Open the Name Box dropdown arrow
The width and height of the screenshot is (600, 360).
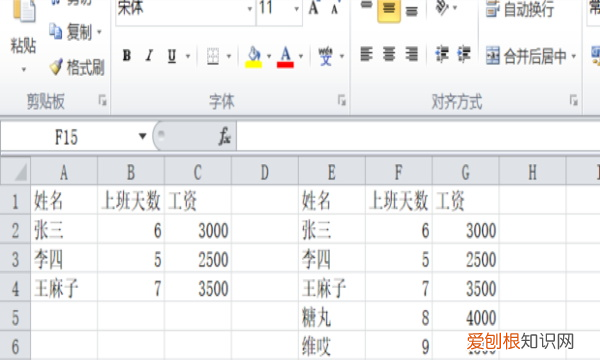[x=142, y=136]
